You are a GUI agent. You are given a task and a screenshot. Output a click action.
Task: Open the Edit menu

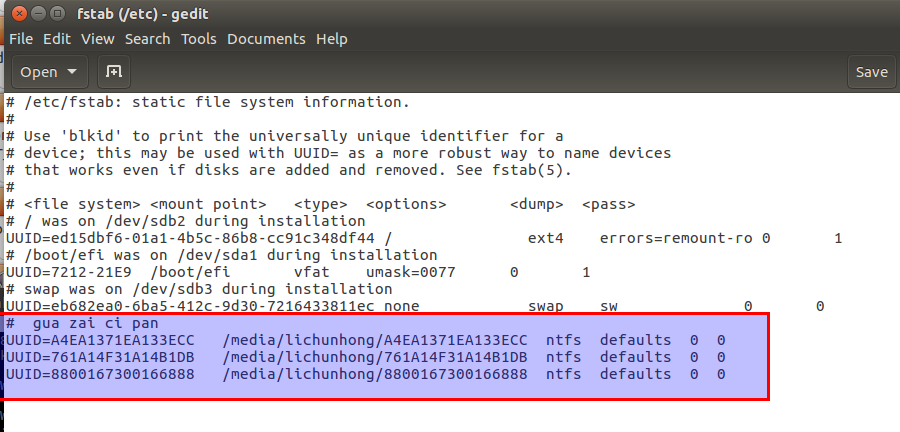57,39
